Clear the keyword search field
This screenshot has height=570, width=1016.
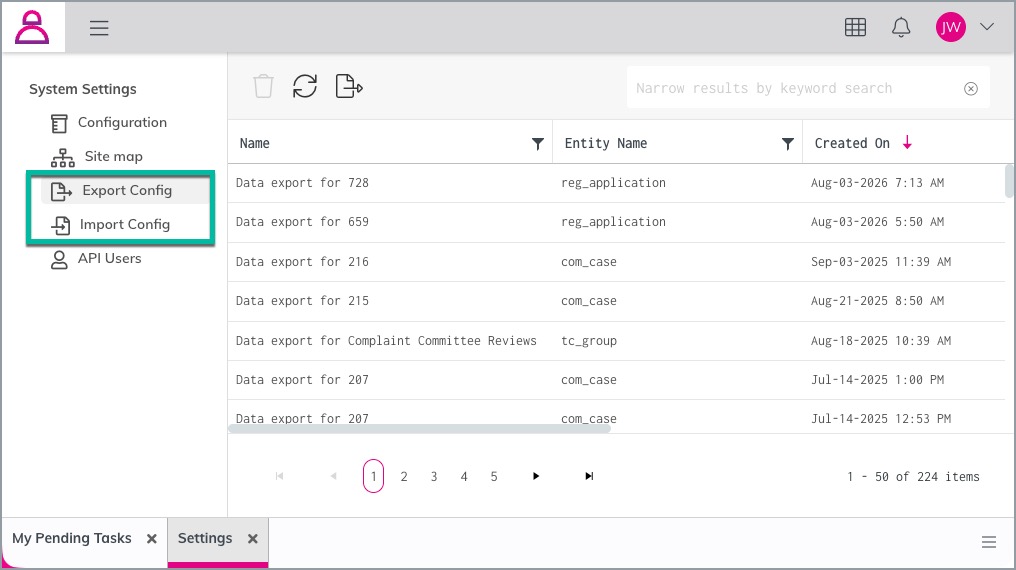971,89
